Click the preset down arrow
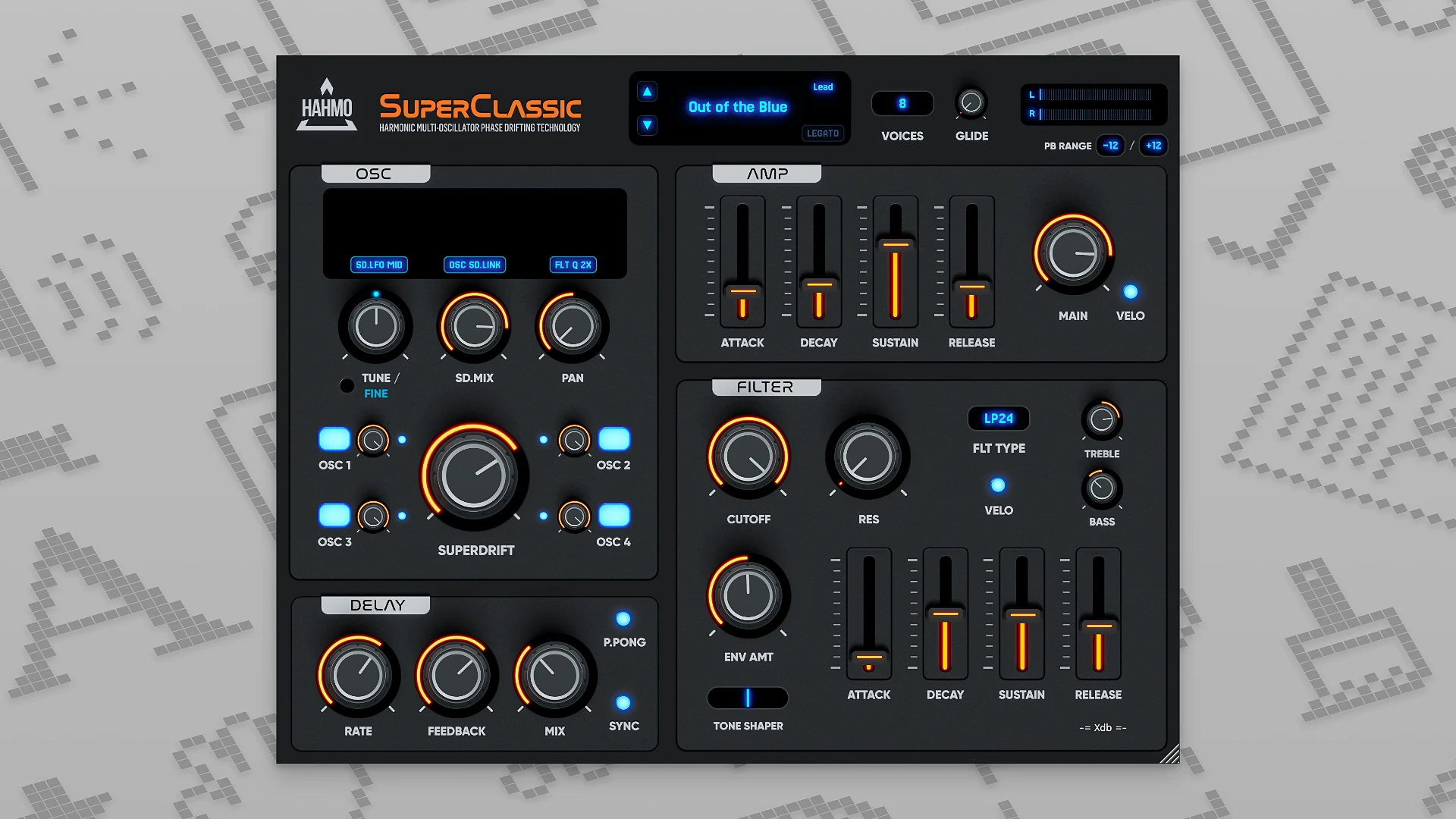The height and width of the screenshot is (819, 1456). [x=646, y=125]
